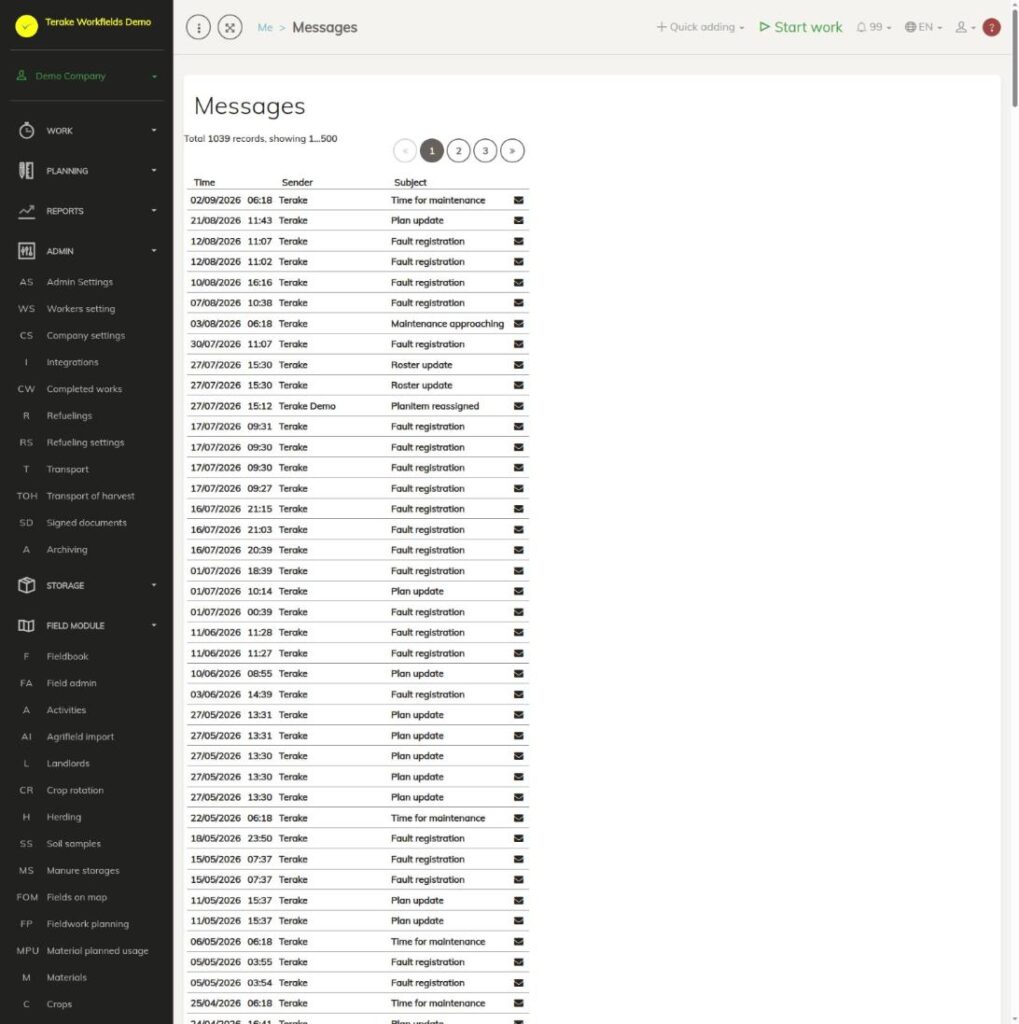Image resolution: width=1019 pixels, height=1024 pixels.
Task: Open Signed documents in sidebar
Action: (x=86, y=522)
